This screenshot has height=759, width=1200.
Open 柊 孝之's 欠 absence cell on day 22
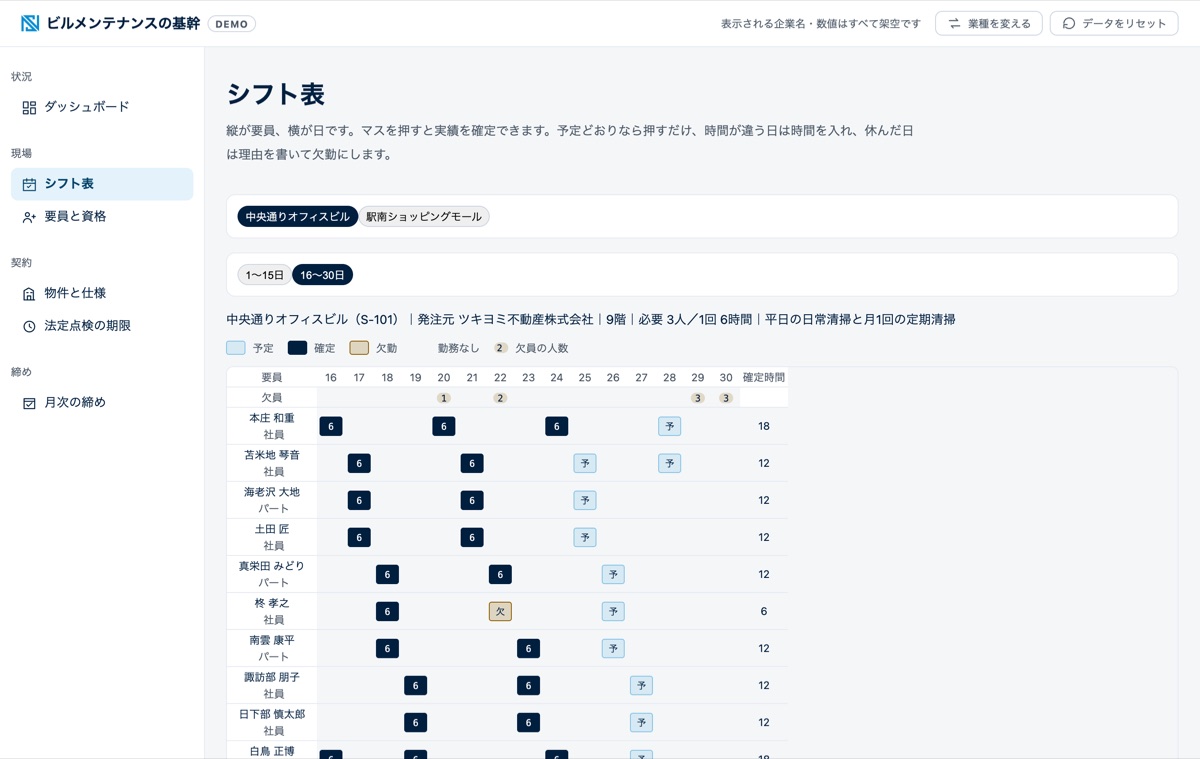pyautogui.click(x=500, y=611)
